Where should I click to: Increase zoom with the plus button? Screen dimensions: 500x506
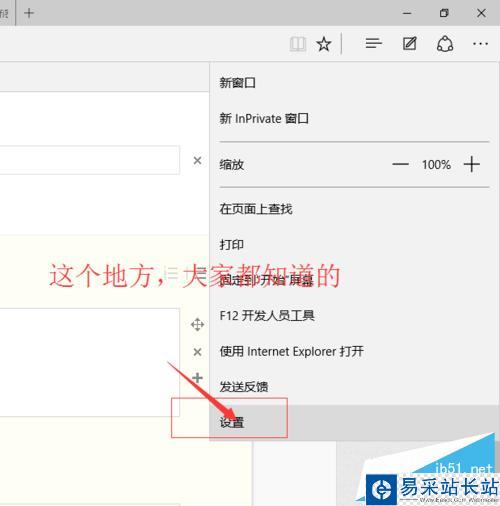[x=472, y=164]
